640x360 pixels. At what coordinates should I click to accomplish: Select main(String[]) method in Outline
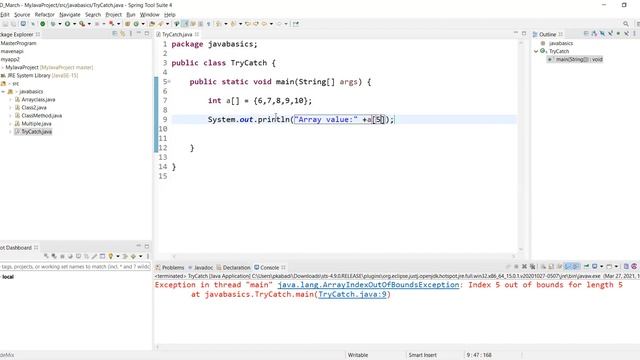coord(576,59)
